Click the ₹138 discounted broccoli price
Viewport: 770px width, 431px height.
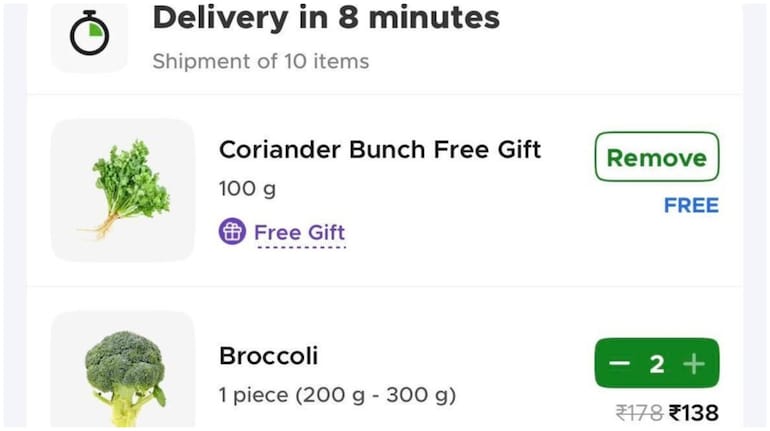694,412
